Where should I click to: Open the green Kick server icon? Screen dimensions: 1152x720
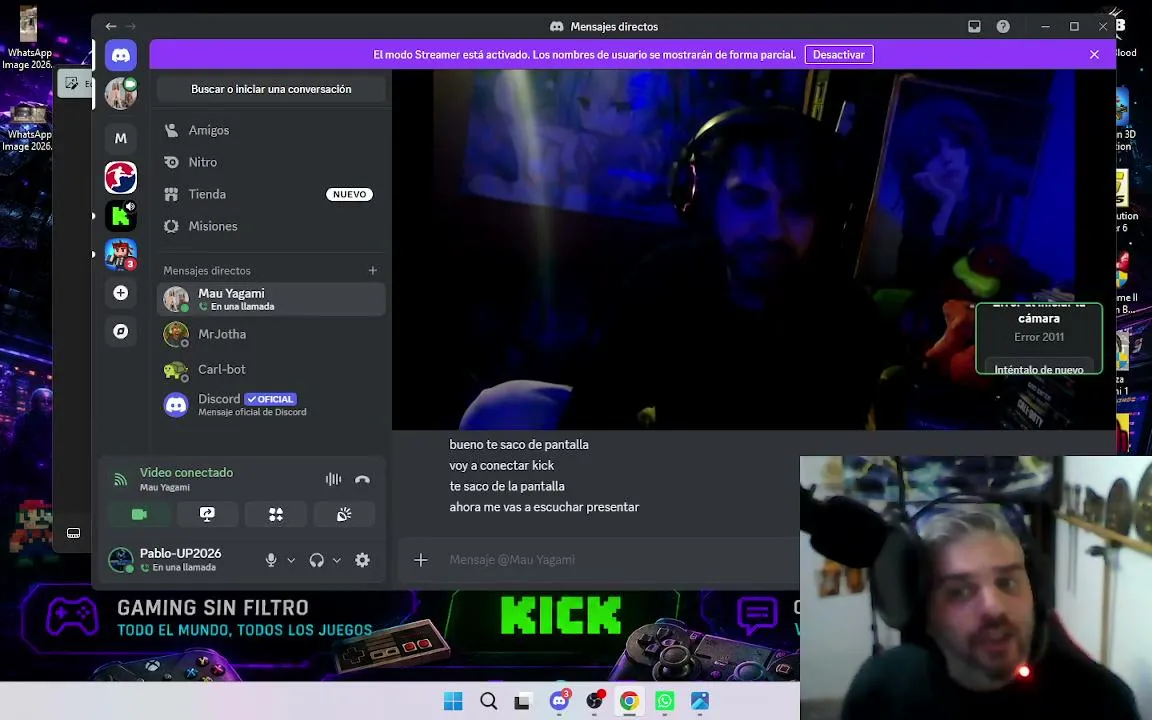(x=120, y=216)
